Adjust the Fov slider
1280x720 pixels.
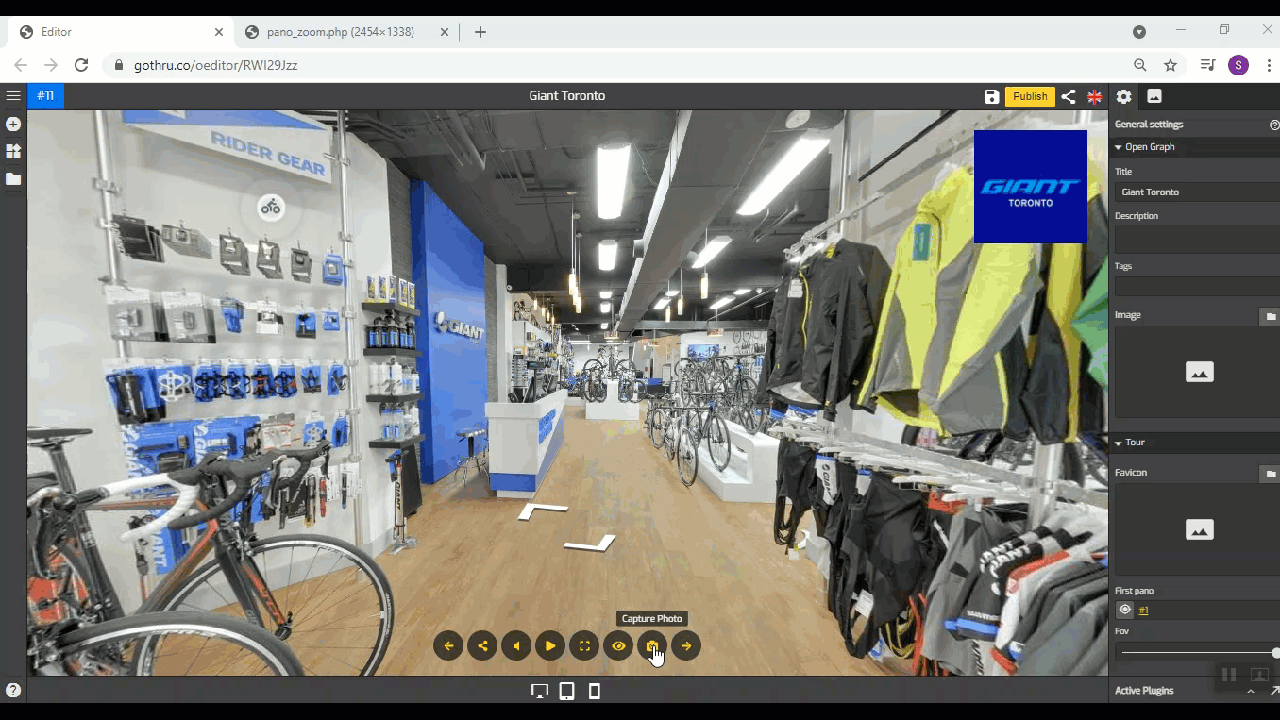pos(1198,653)
